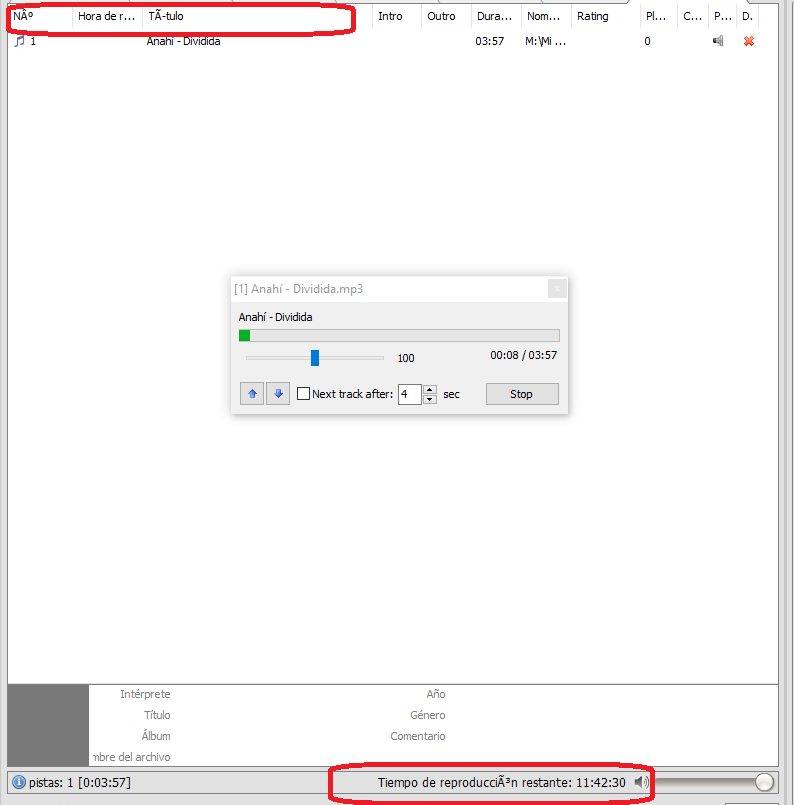
Task: Decrease the seconds with the spinner down arrow
Action: (x=430, y=399)
